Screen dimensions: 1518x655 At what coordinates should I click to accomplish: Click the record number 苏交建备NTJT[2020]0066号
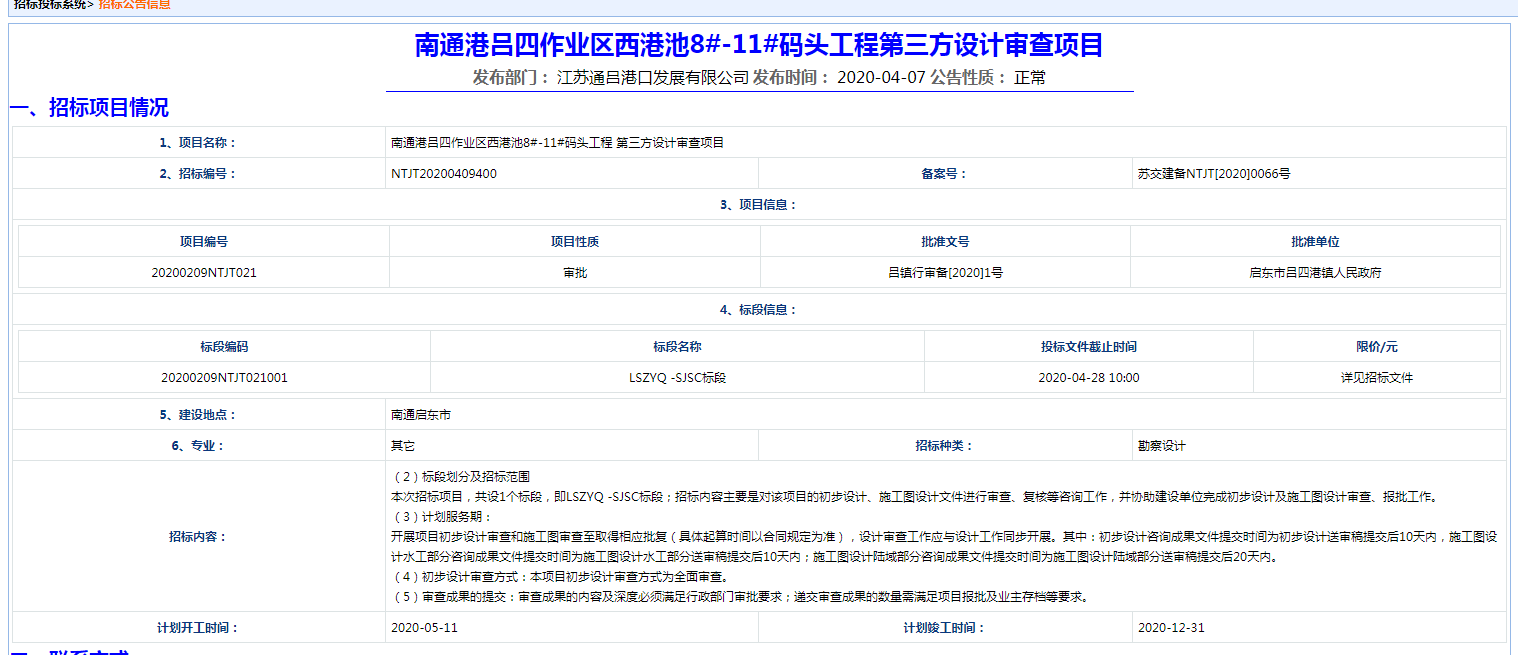pos(1213,174)
